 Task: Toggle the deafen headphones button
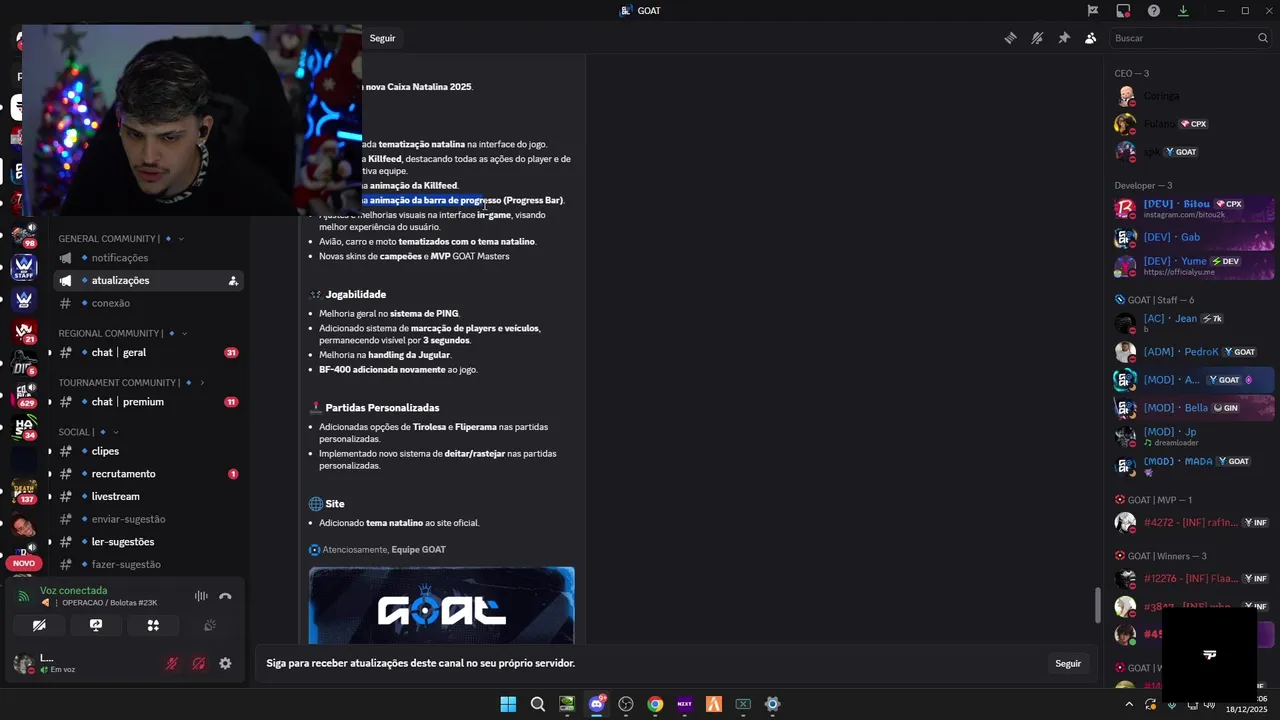(199, 663)
